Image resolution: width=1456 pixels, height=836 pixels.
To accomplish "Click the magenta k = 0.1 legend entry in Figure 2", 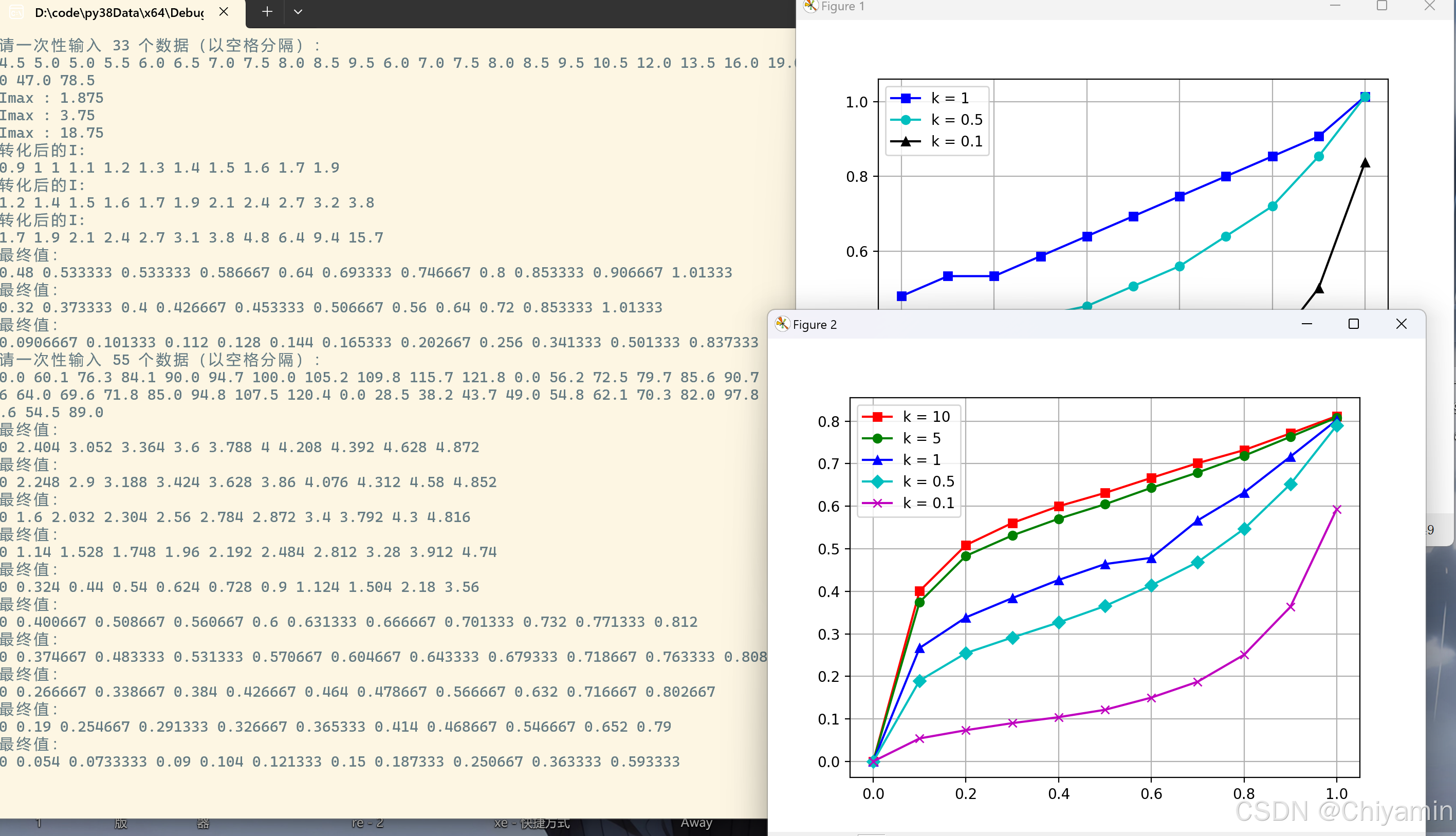I will pos(927,503).
